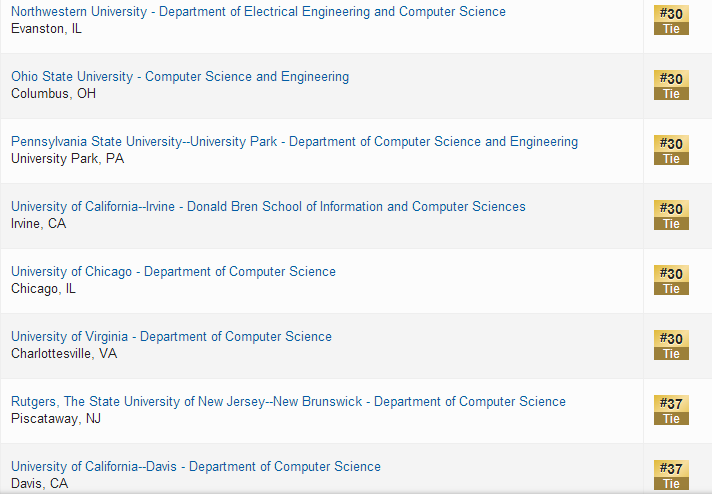Image resolution: width=712 pixels, height=495 pixels.
Task: Open Ohio State University Computer Science link
Action: (180, 77)
